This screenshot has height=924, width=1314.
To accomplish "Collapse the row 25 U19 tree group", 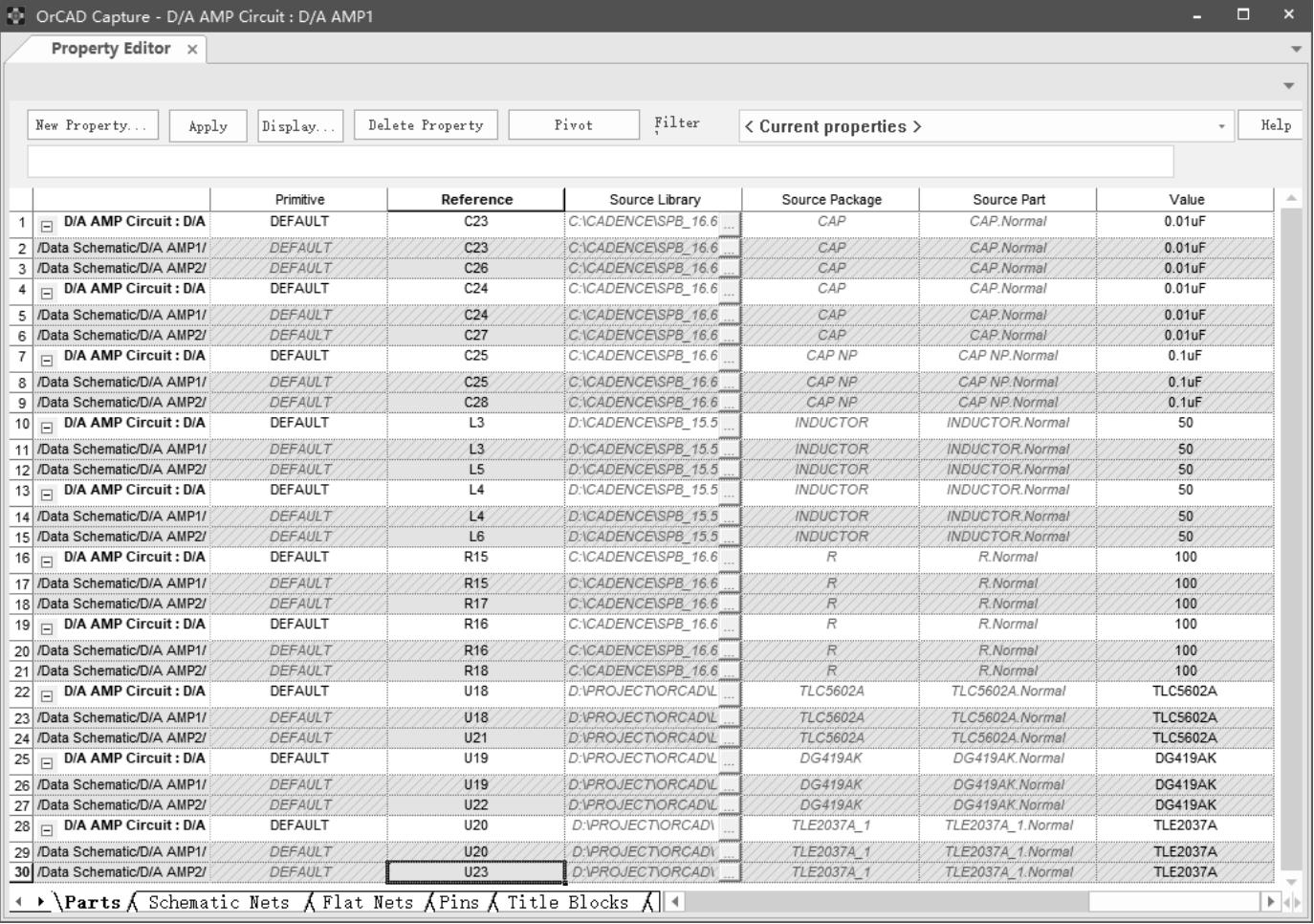I will click(x=46, y=762).
